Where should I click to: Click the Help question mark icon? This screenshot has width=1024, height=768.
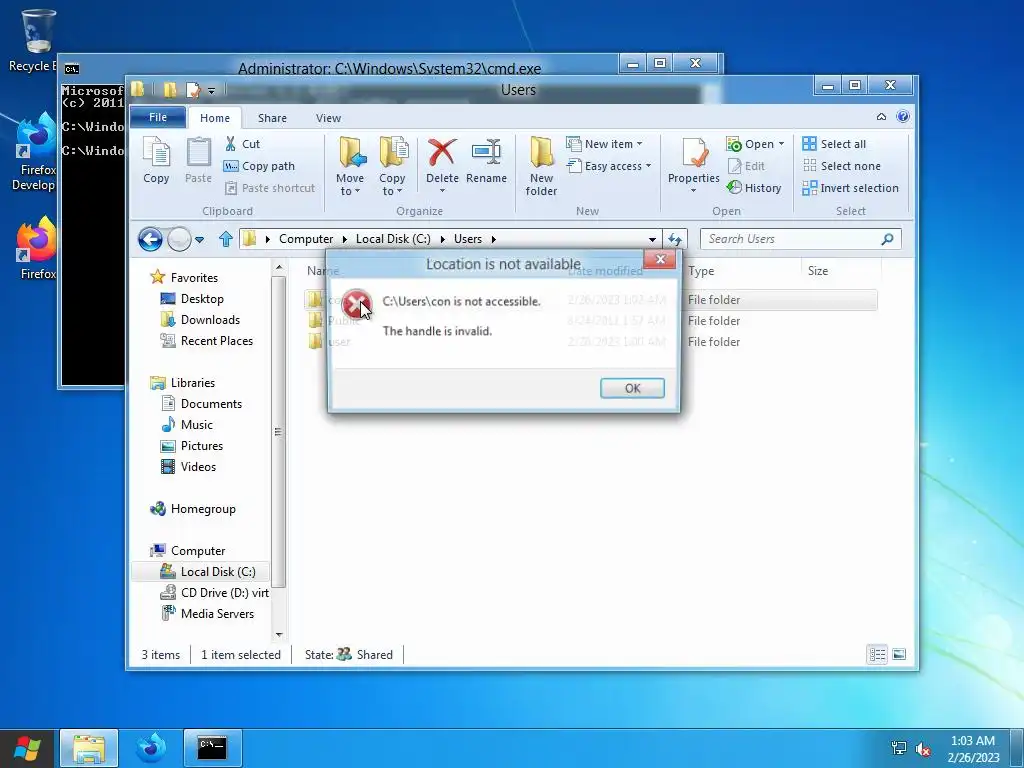tap(903, 116)
